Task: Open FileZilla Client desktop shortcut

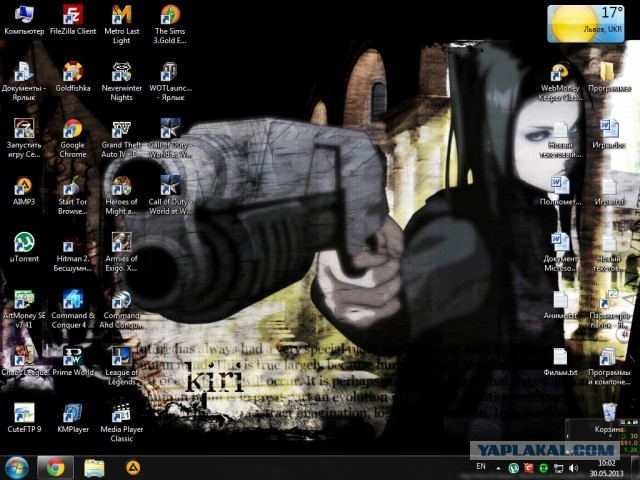Action: [72, 16]
